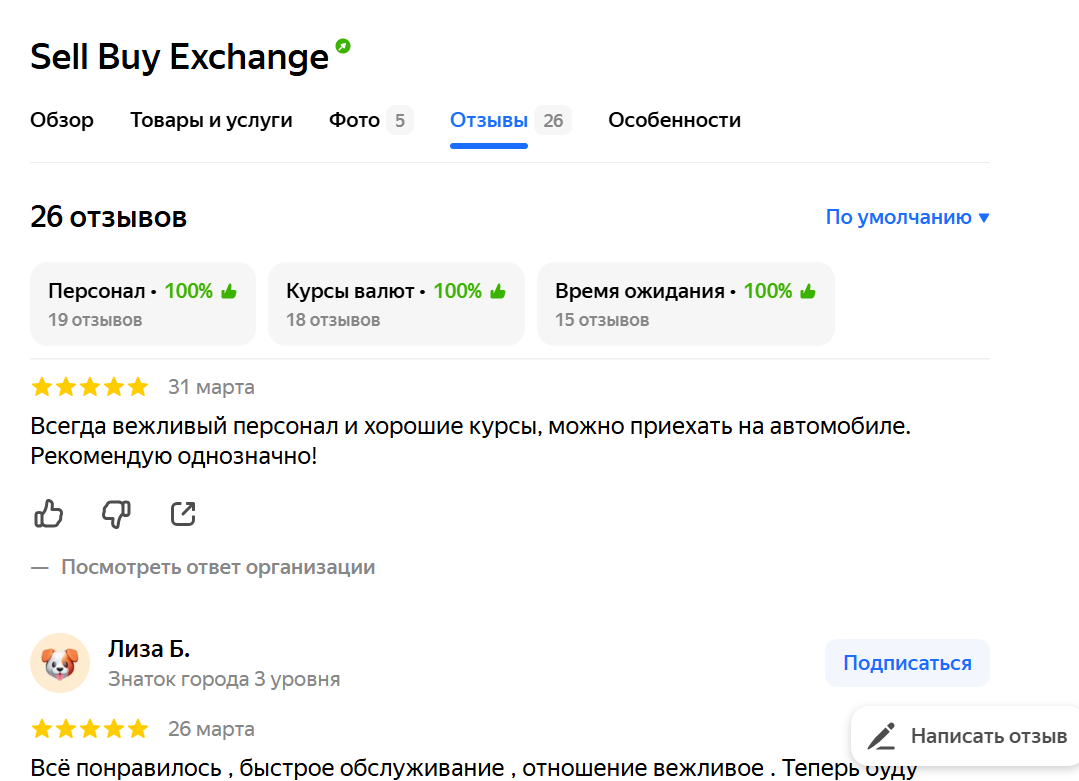Like the 31 марта review with thumbs up
Screen dimensions: 1079x781
(x=48, y=513)
